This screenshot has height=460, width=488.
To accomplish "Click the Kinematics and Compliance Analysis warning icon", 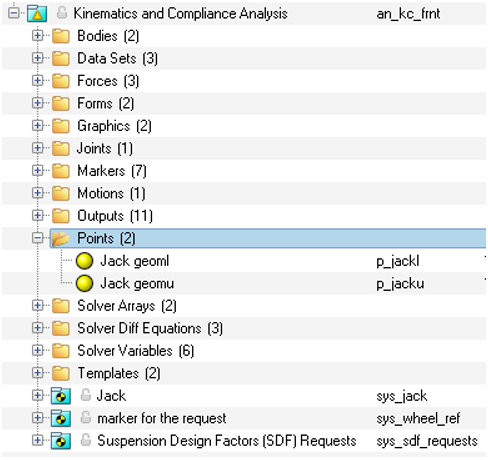I will [x=37, y=13].
